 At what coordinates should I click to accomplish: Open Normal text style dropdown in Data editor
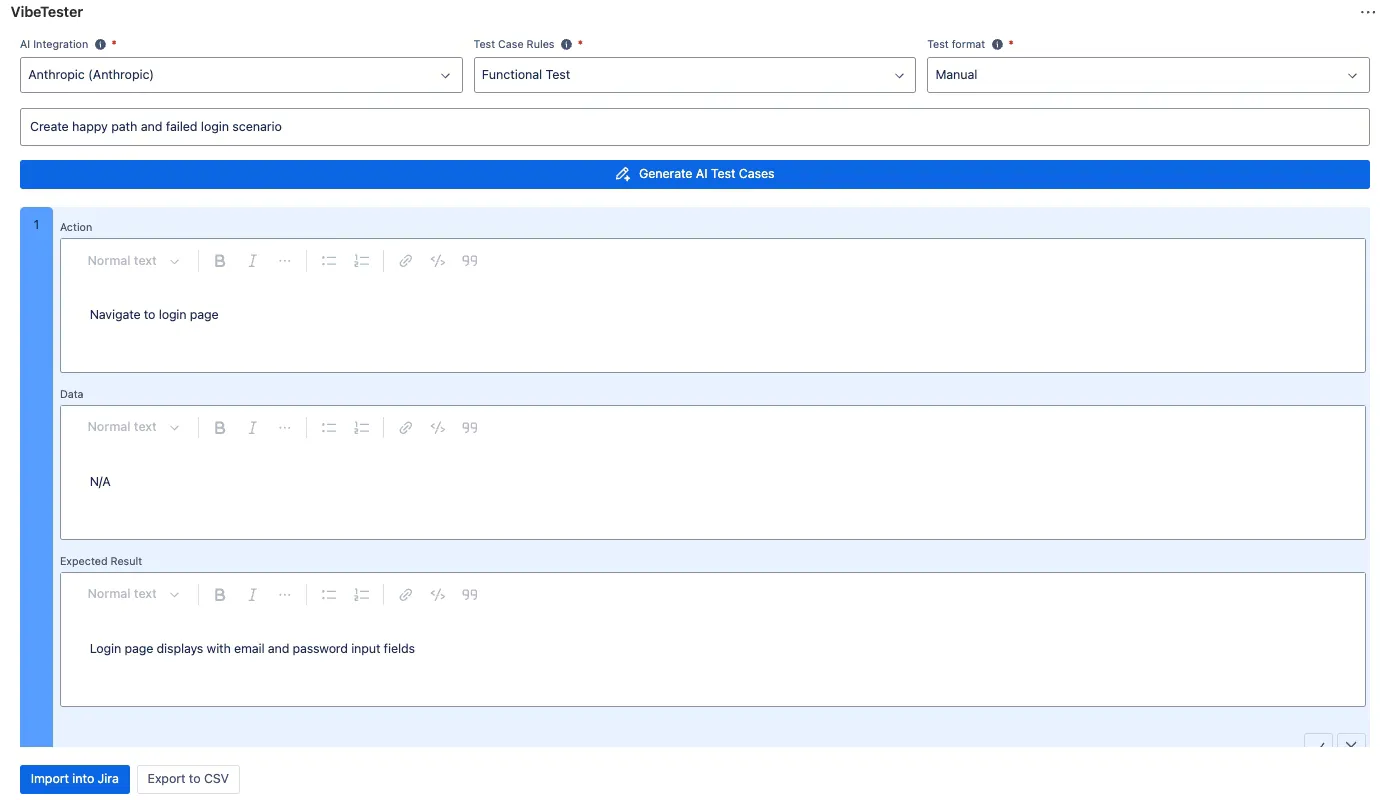click(x=133, y=427)
